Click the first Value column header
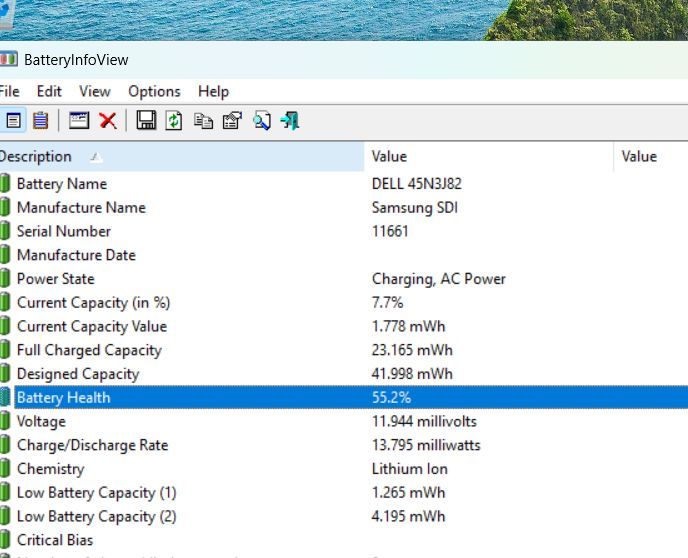Screen dimensions: 688x558 tap(389, 156)
